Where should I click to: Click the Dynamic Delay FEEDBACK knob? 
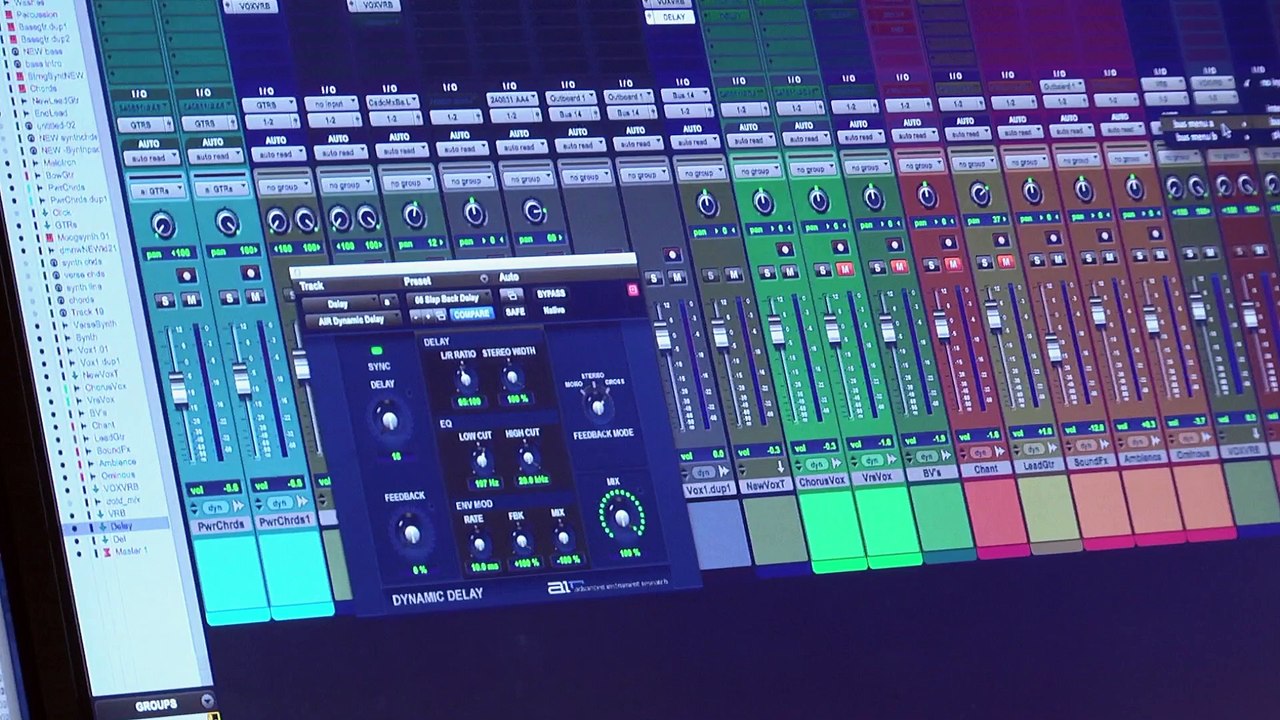point(410,531)
